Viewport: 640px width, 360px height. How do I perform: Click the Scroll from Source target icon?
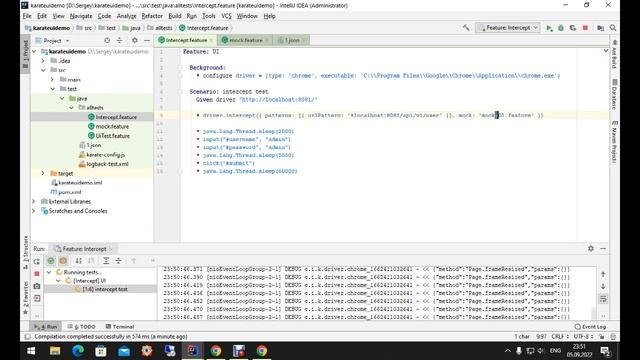pos(107,40)
